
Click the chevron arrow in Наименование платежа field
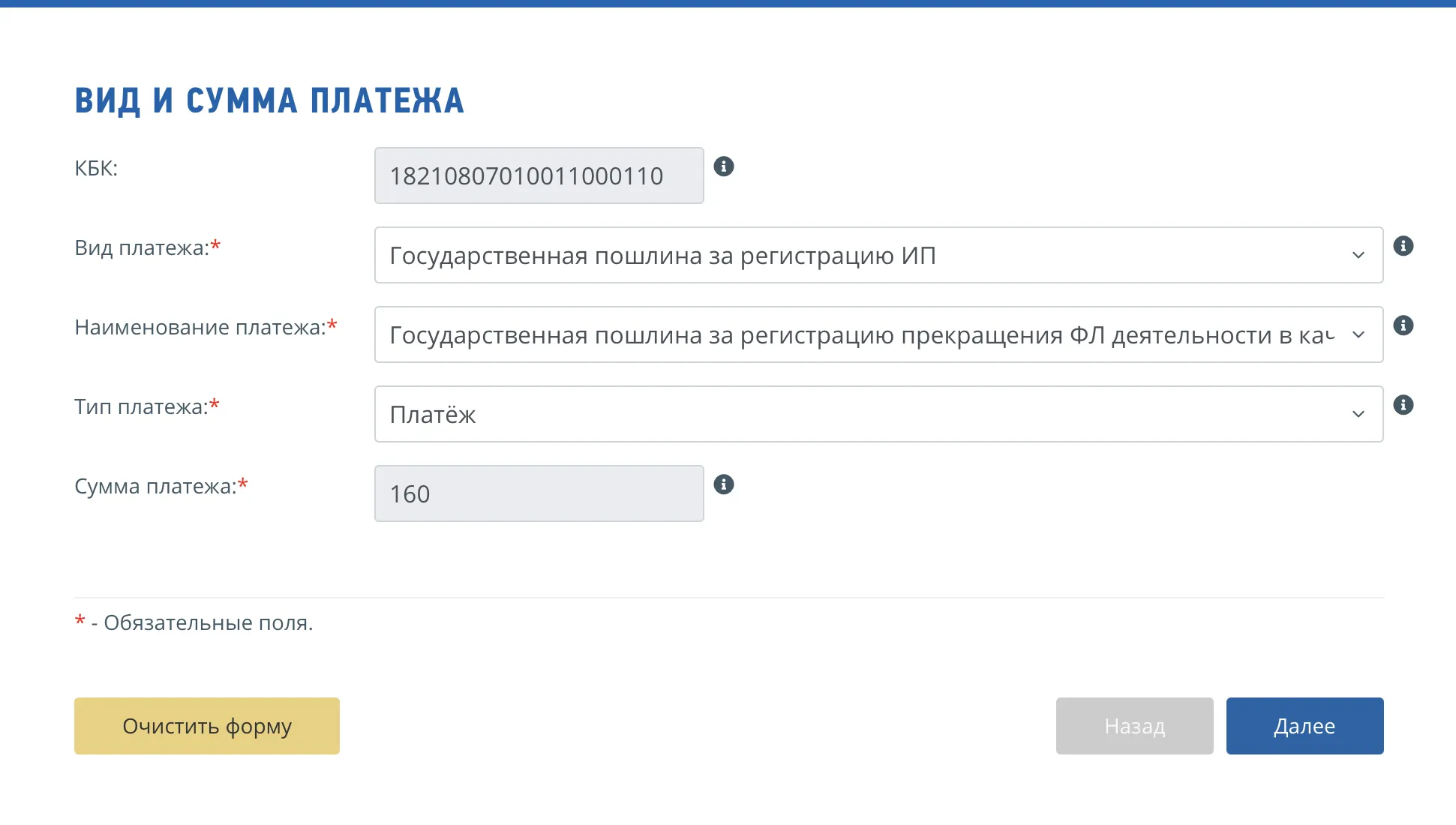click(1358, 335)
